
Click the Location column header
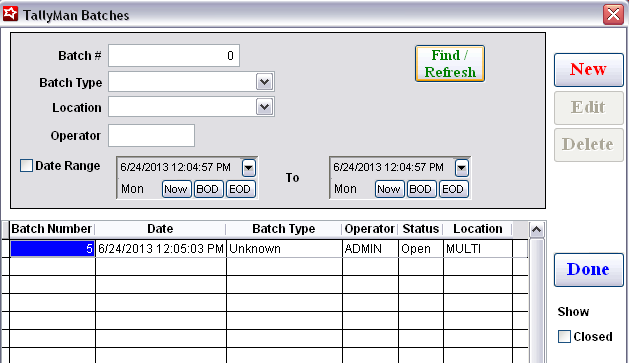[x=478, y=229]
